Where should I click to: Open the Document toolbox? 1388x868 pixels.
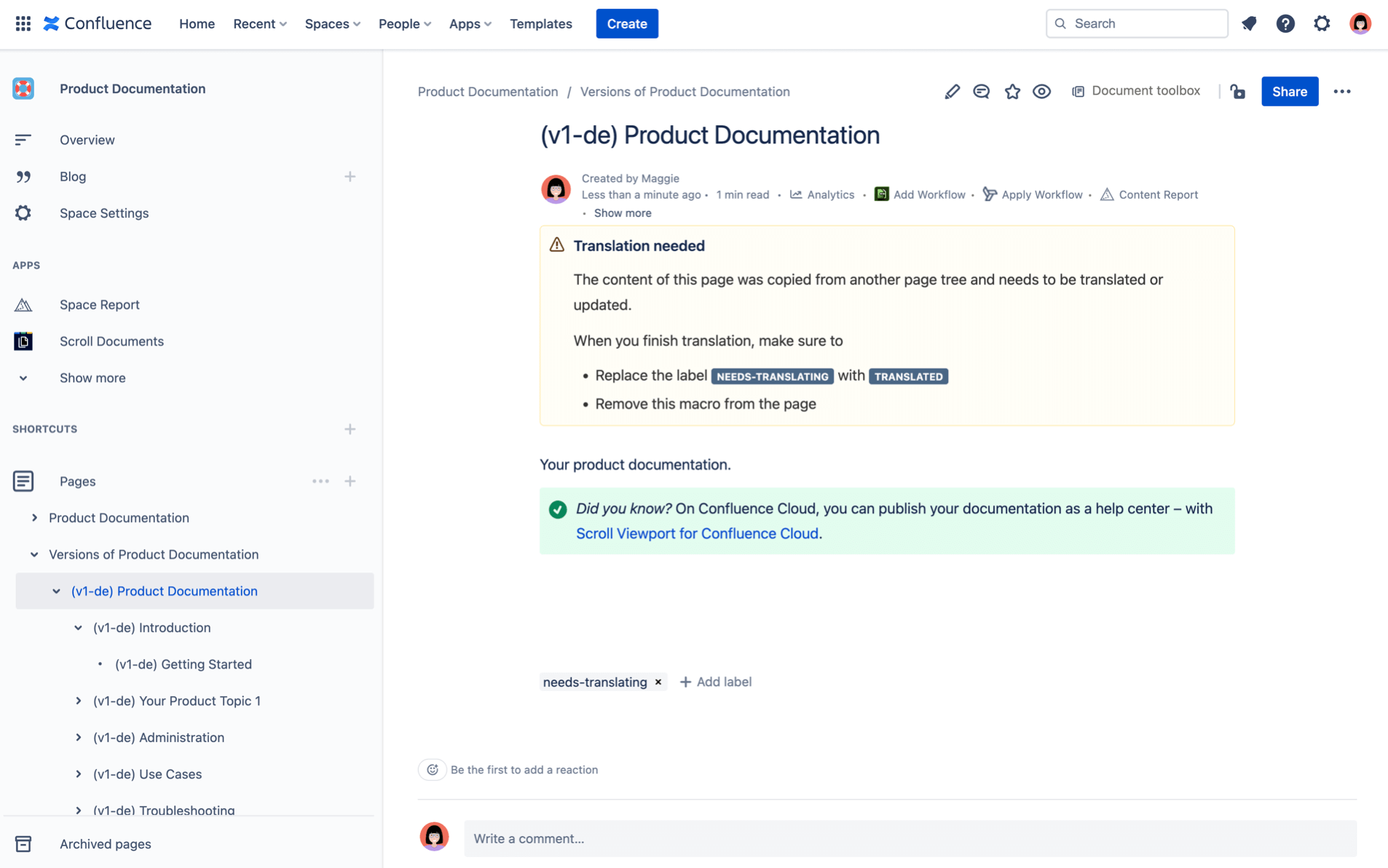click(x=1136, y=91)
